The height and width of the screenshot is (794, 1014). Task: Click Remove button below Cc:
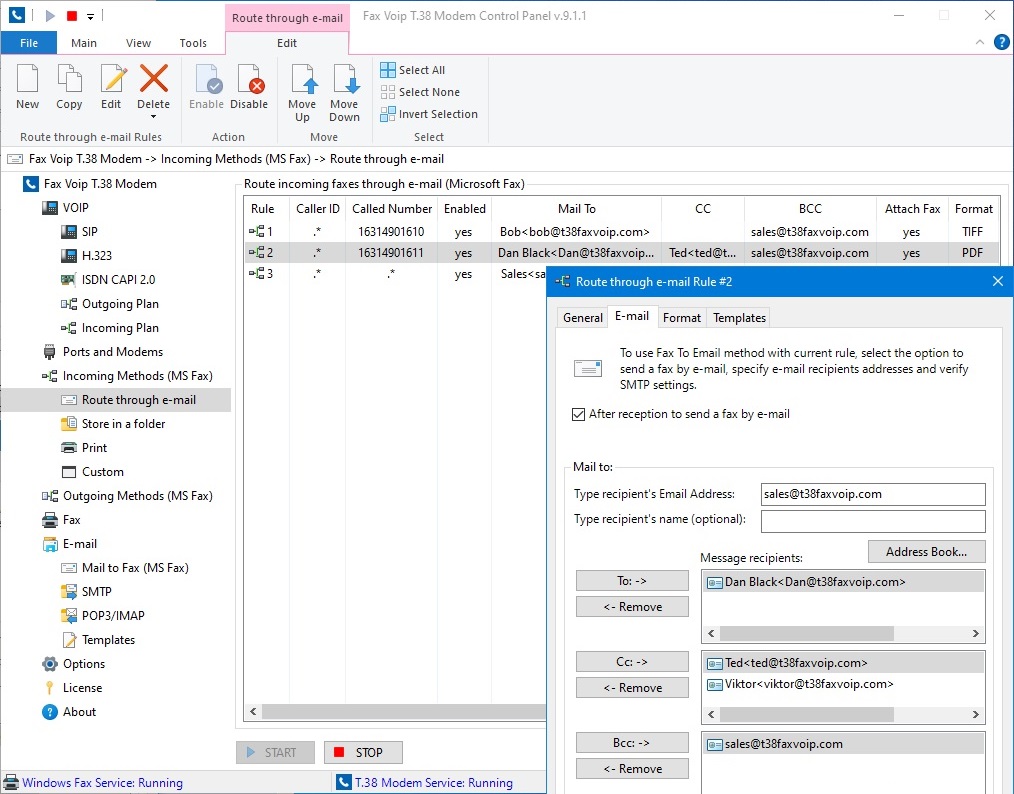(x=632, y=687)
